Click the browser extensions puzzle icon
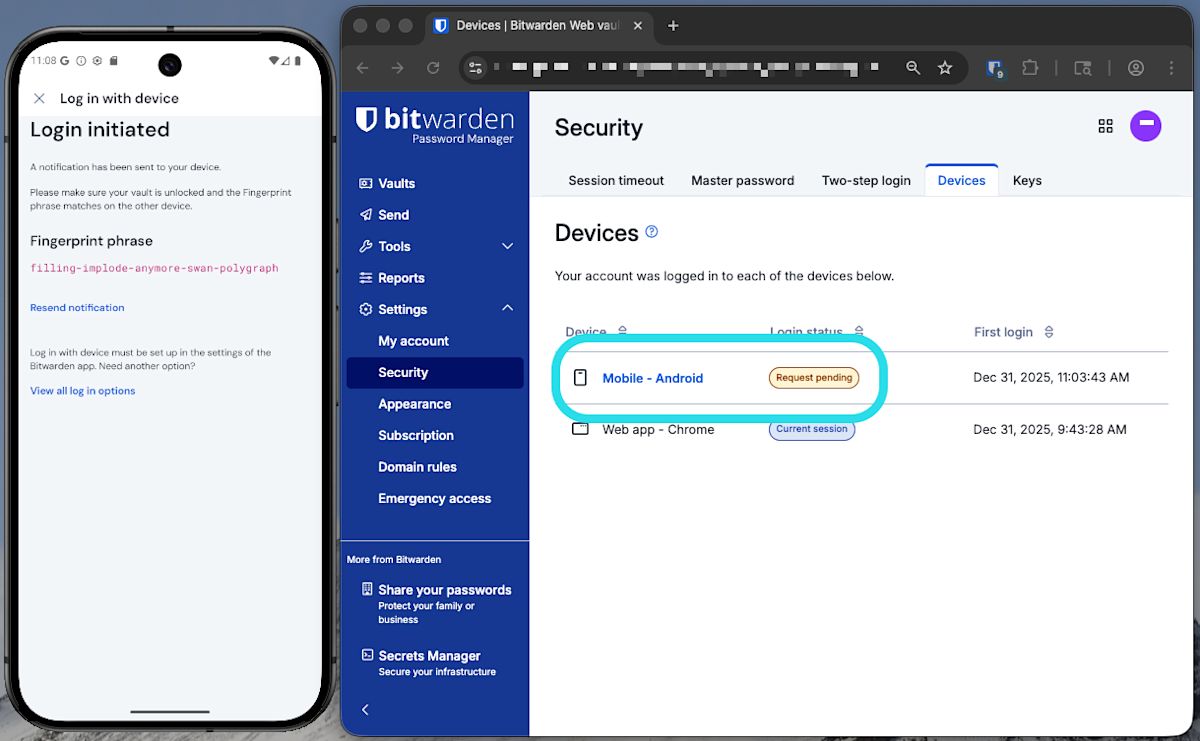The width and height of the screenshot is (1200, 741). pyautogui.click(x=1030, y=67)
